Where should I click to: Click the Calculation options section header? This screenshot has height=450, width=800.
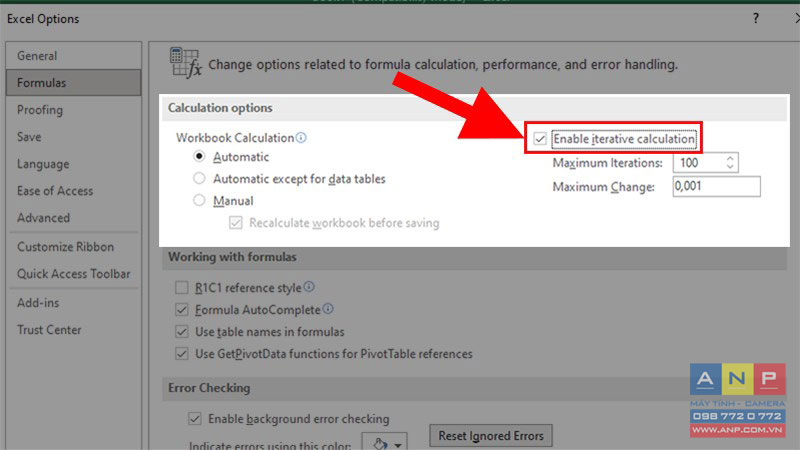coord(220,108)
